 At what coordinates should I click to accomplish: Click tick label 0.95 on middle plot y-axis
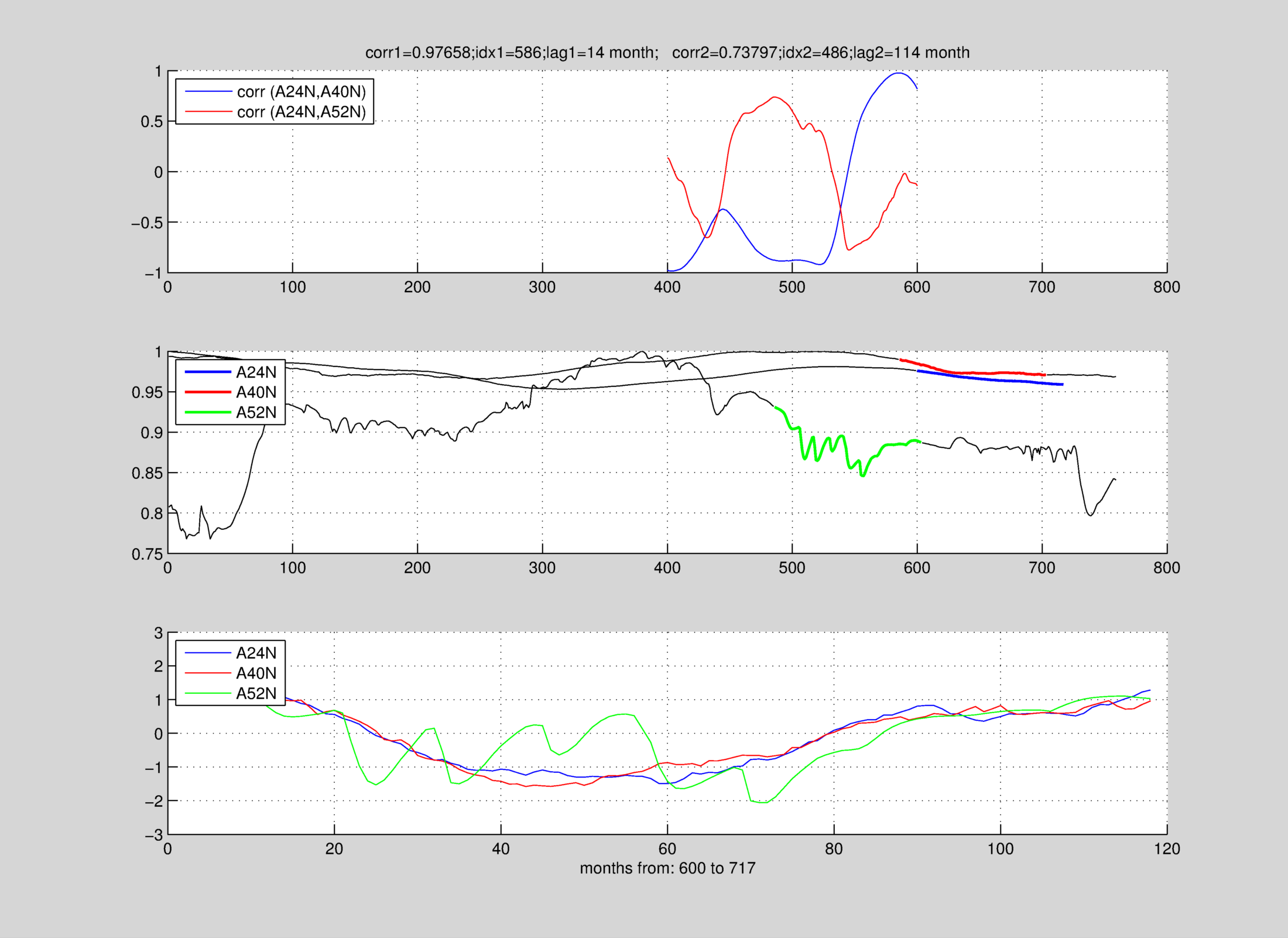pyautogui.click(x=146, y=392)
